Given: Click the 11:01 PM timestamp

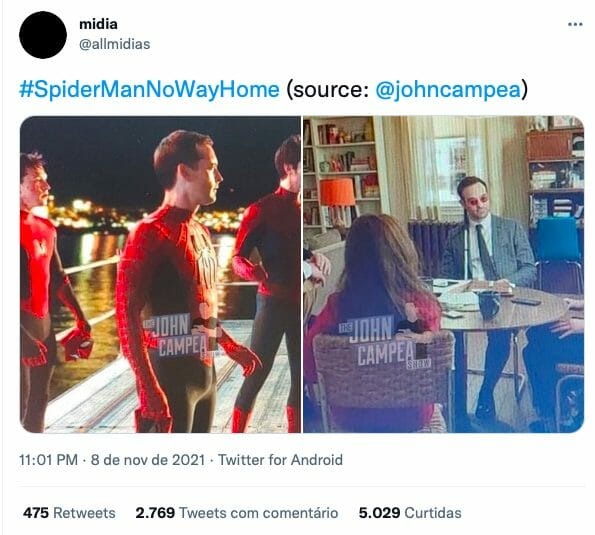Looking at the screenshot, I should pos(49,460).
